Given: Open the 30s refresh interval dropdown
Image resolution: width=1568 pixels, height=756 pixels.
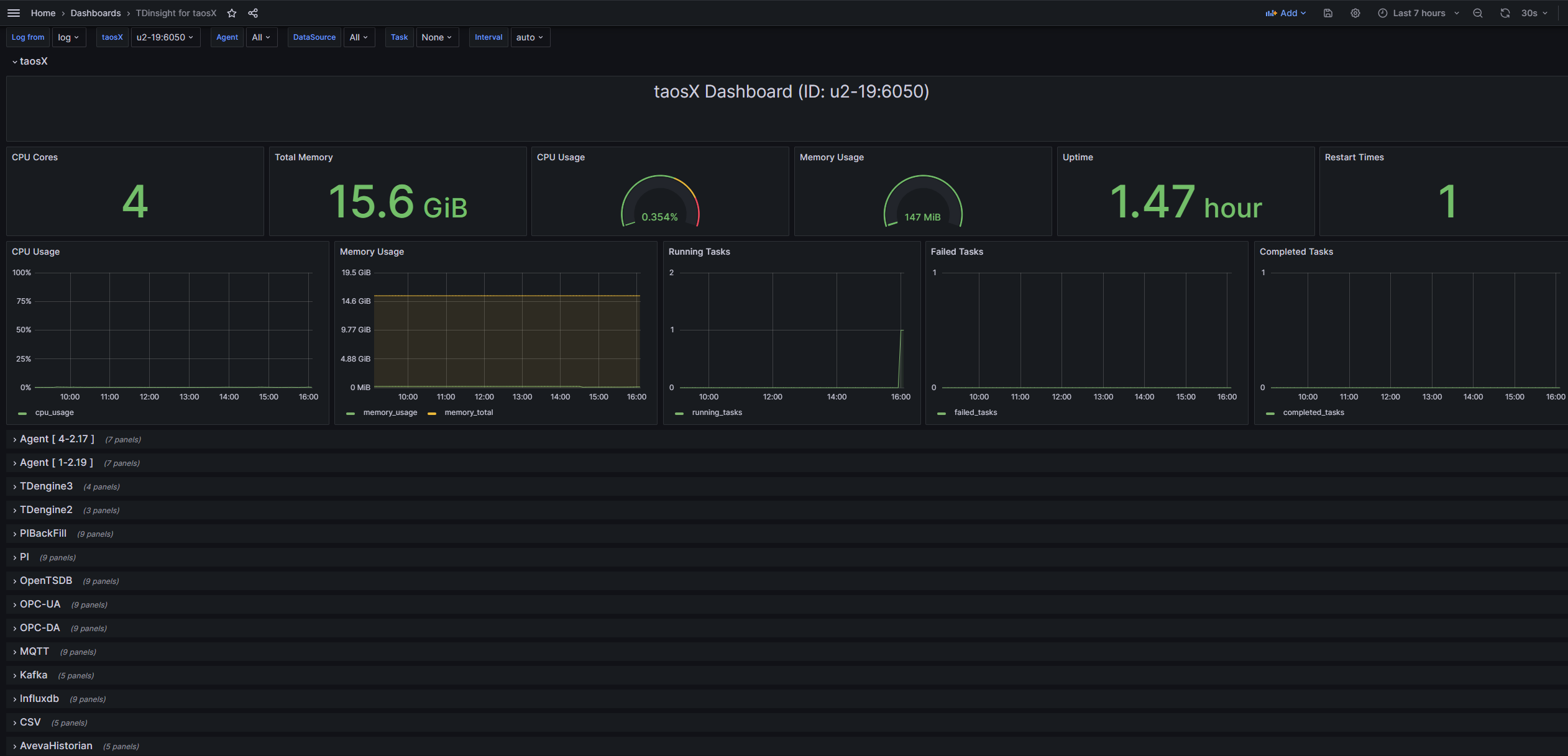Looking at the screenshot, I should click(1534, 13).
